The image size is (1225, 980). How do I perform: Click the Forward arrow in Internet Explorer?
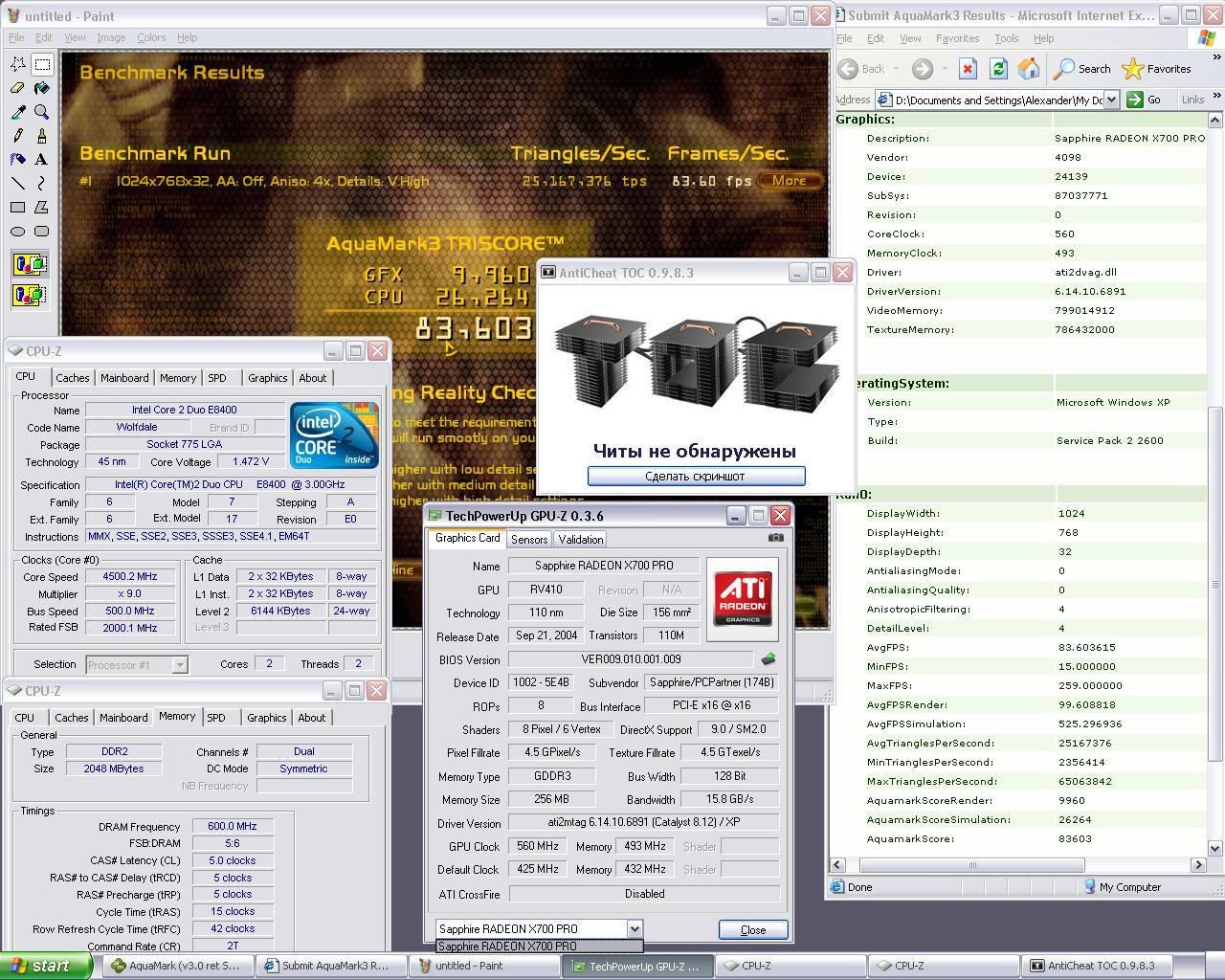pyautogui.click(x=922, y=69)
